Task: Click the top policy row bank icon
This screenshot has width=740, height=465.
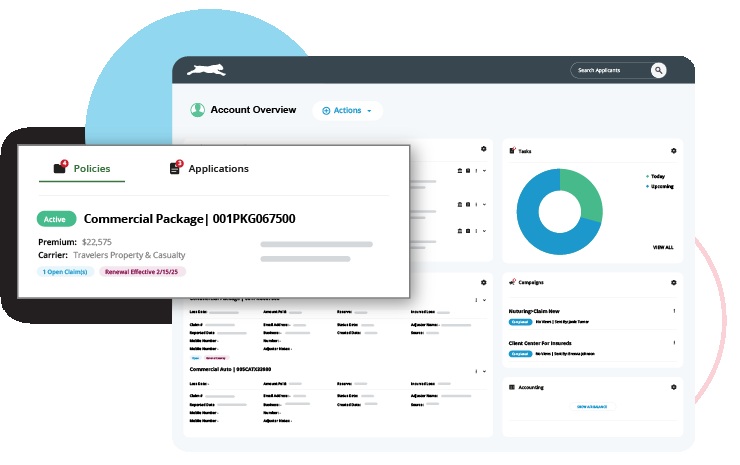Action: pos(460,171)
